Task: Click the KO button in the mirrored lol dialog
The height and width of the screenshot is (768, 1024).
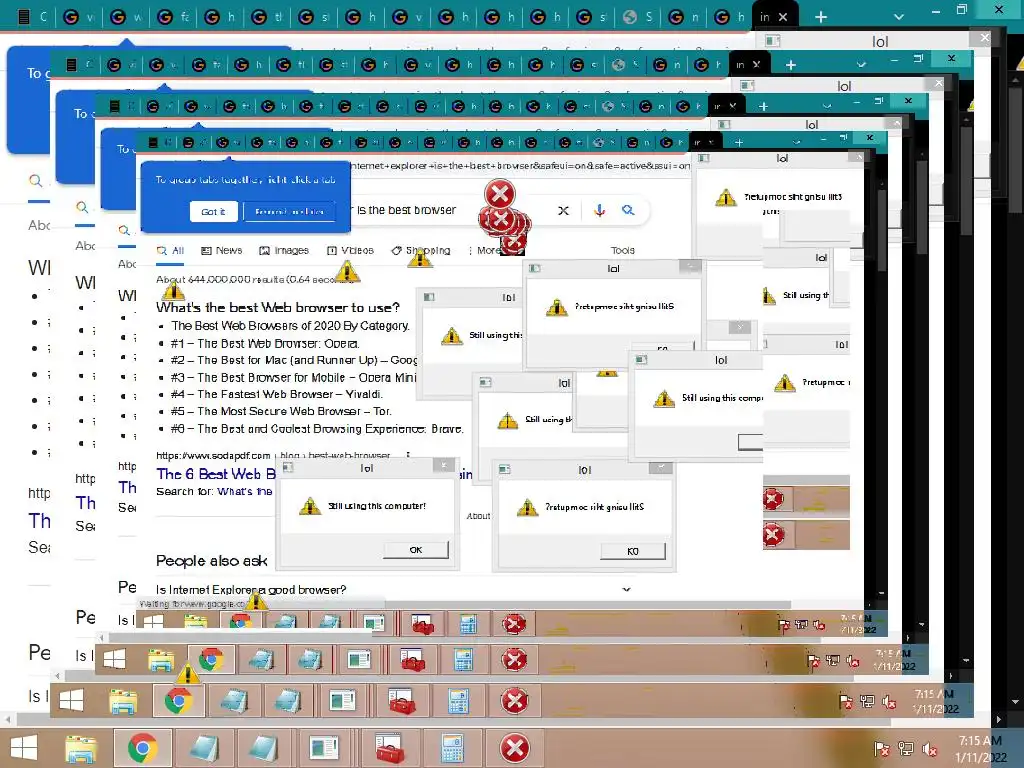Action: (x=632, y=552)
